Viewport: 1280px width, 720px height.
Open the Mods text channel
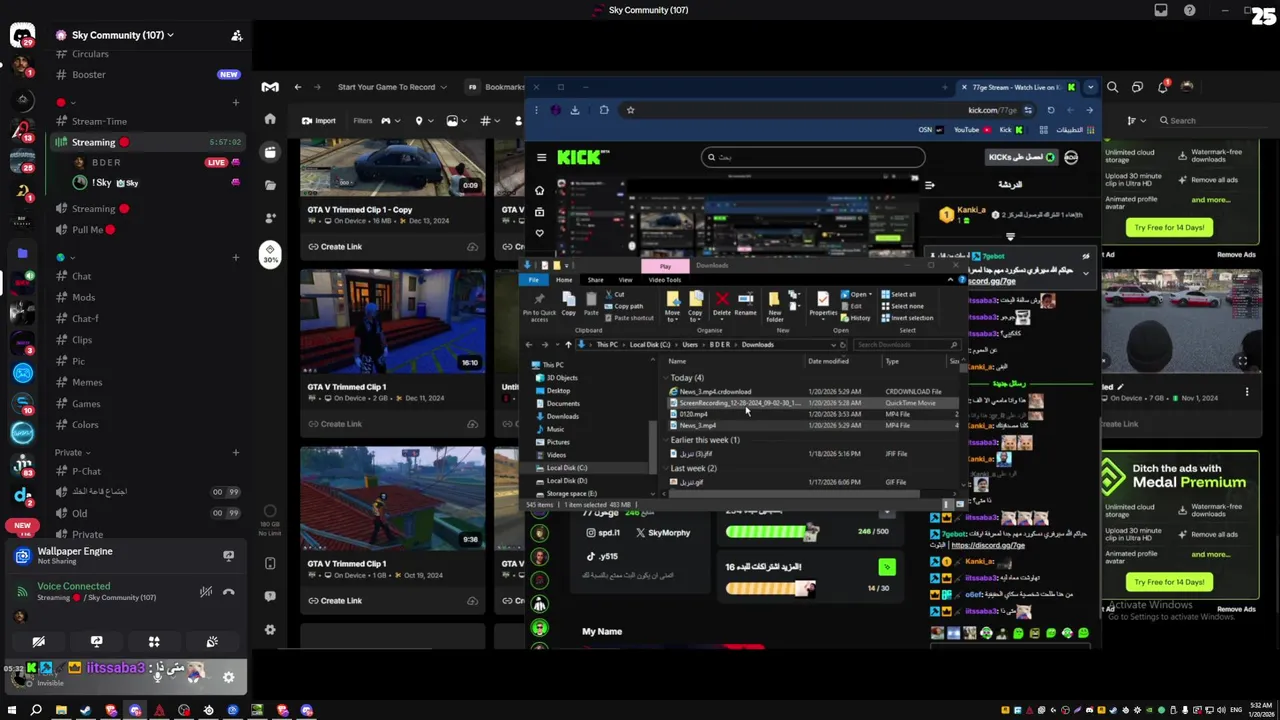(83, 297)
